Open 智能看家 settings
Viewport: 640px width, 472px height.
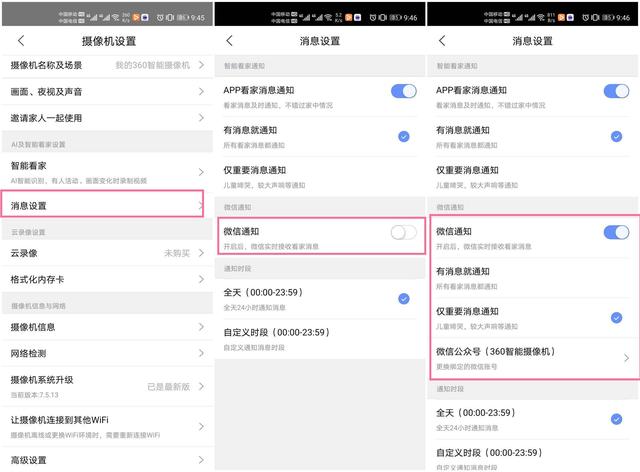tap(107, 172)
